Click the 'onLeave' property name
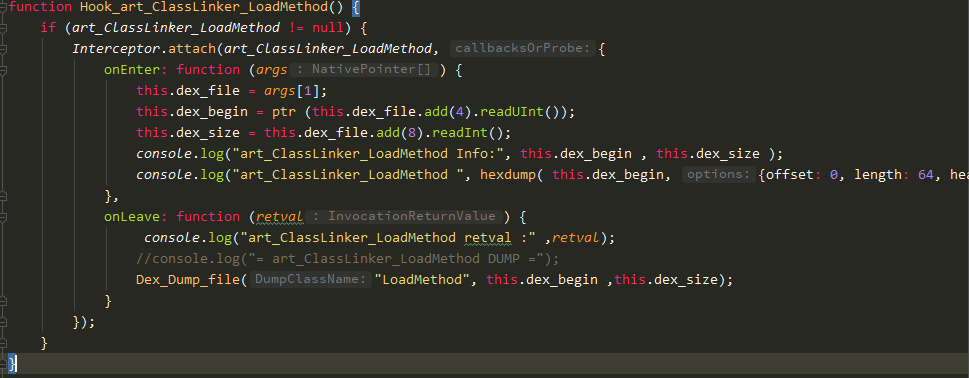Image resolution: width=969 pixels, height=378 pixels. coord(132,217)
